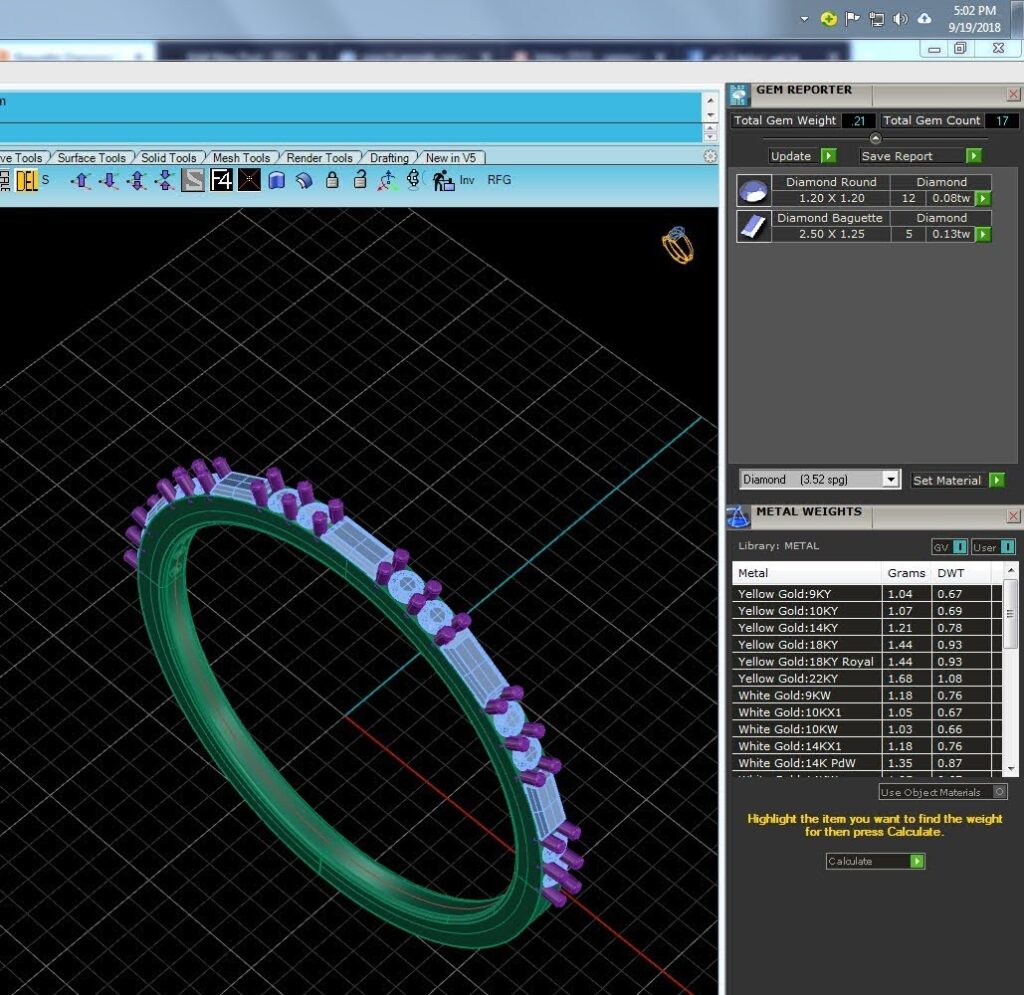Click the toolbar settings gear icon
This screenshot has width=1024, height=995.
pos(710,157)
